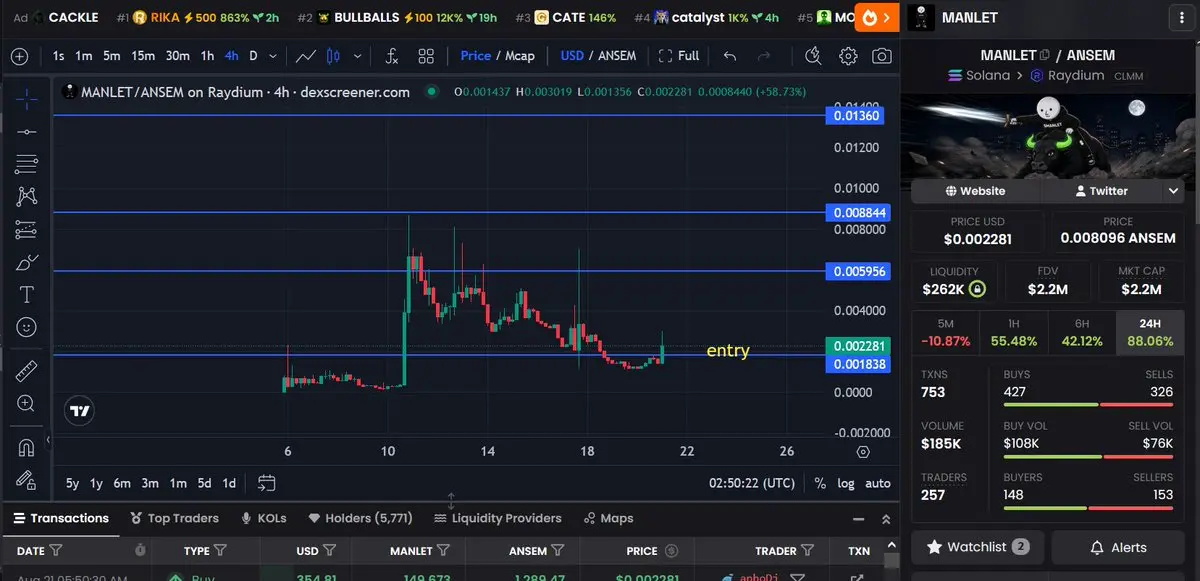Set chart interval to 1s
Image resolution: width=1200 pixels, height=581 pixels.
click(59, 56)
